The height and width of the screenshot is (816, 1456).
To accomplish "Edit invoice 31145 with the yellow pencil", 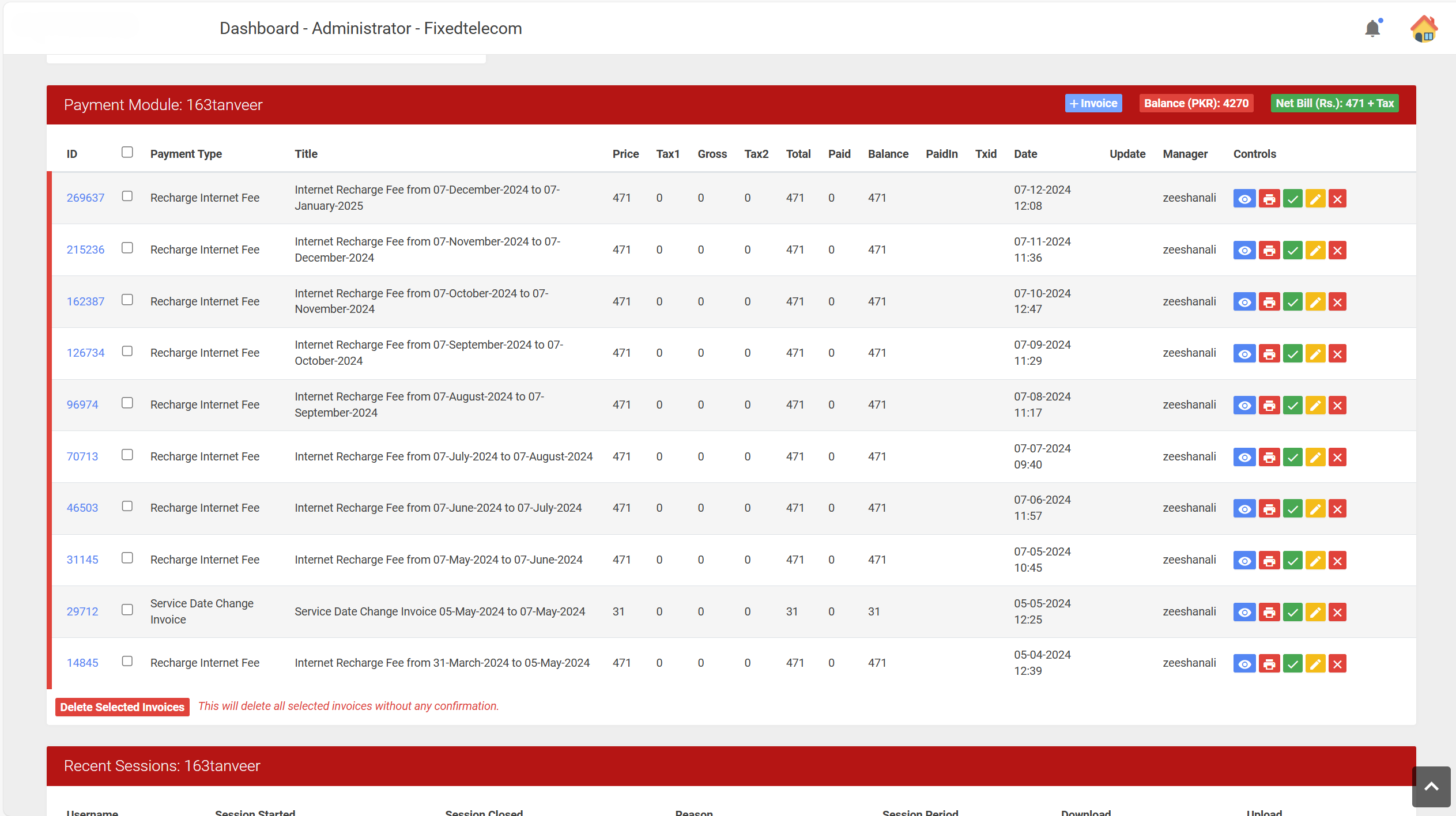I will 1315,560.
